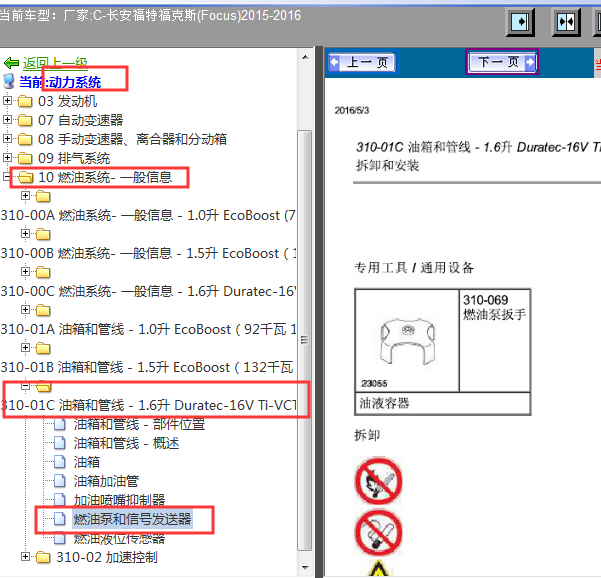Open 油箱和管线 - 概述 document
601x578 pixels.
click(126, 443)
